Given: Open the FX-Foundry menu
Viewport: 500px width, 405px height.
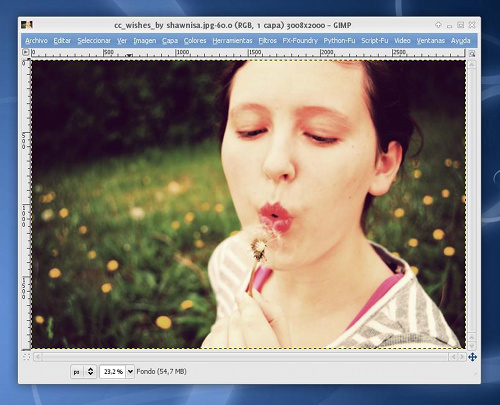Looking at the screenshot, I should pyautogui.click(x=300, y=41).
